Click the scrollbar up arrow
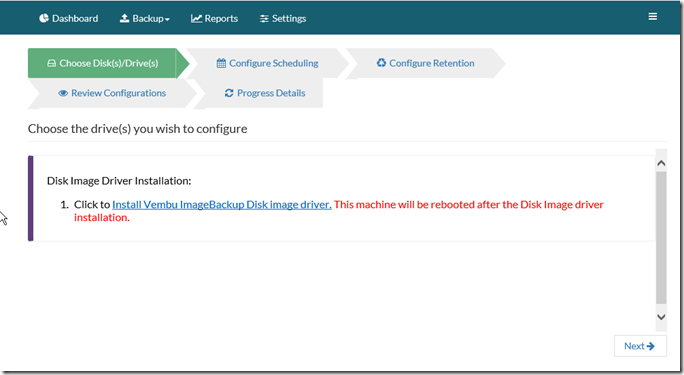The height and width of the screenshot is (375, 684). tap(661, 163)
